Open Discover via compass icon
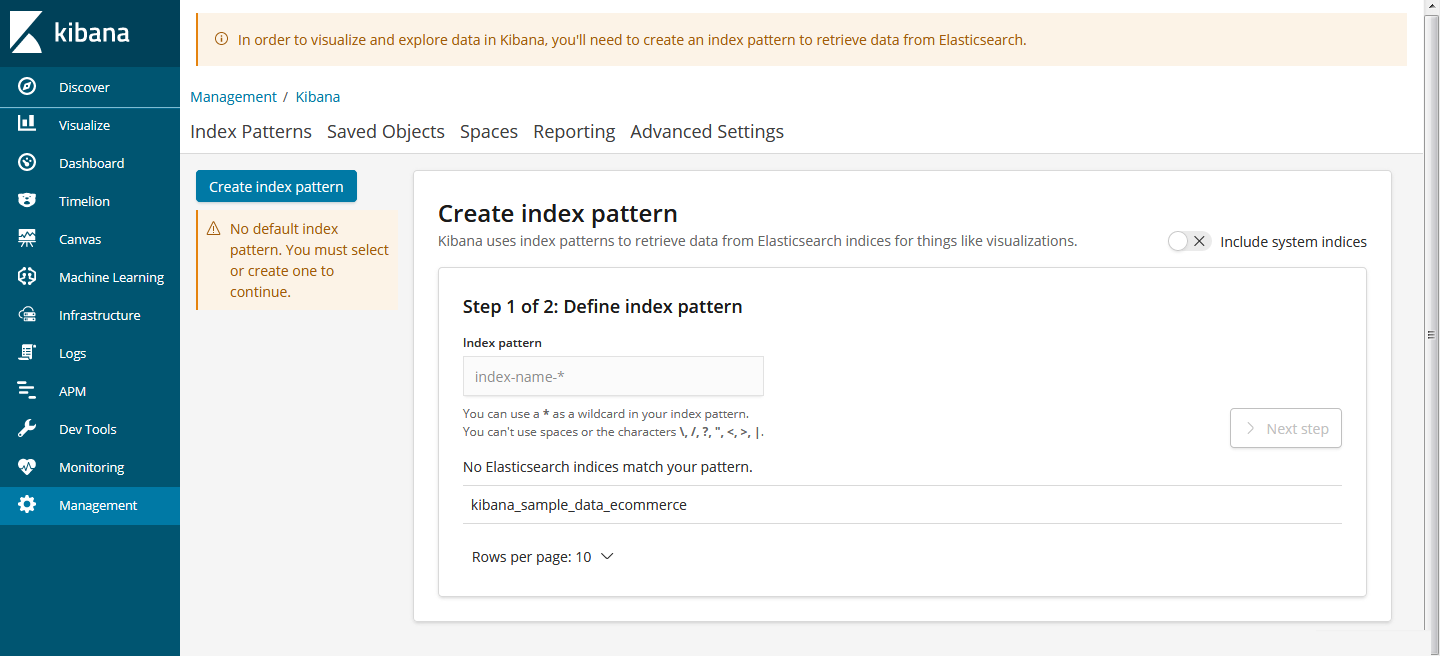This screenshot has height=656, width=1440. [27, 87]
